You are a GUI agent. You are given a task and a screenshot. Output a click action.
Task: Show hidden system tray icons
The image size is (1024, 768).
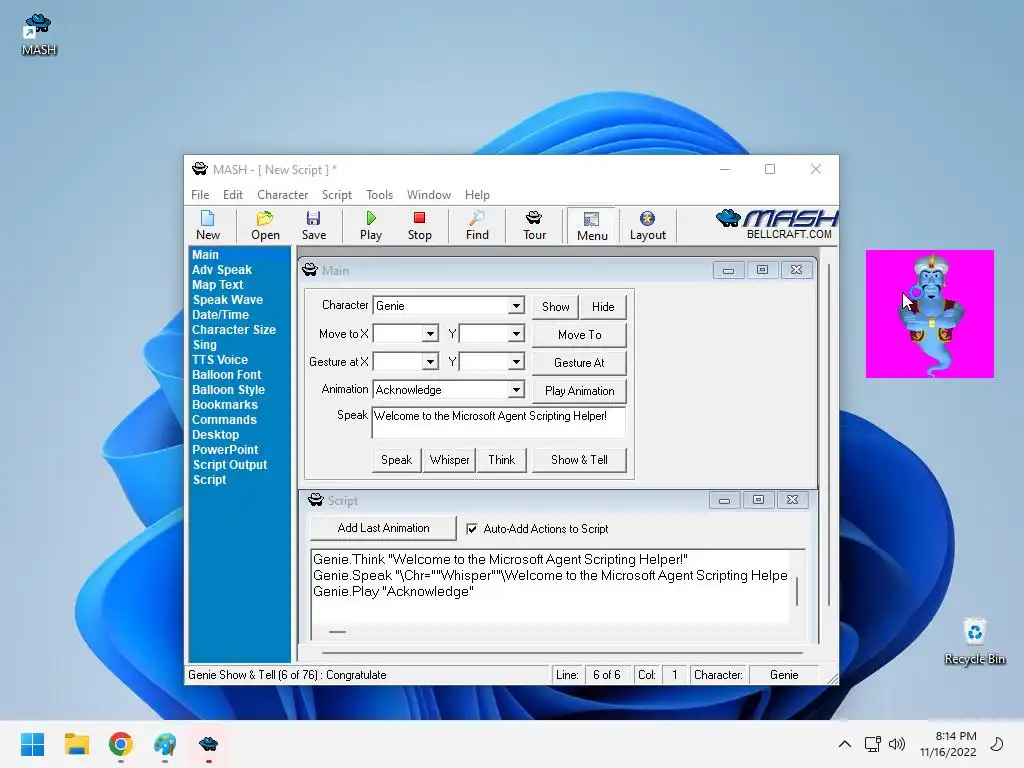pos(844,744)
